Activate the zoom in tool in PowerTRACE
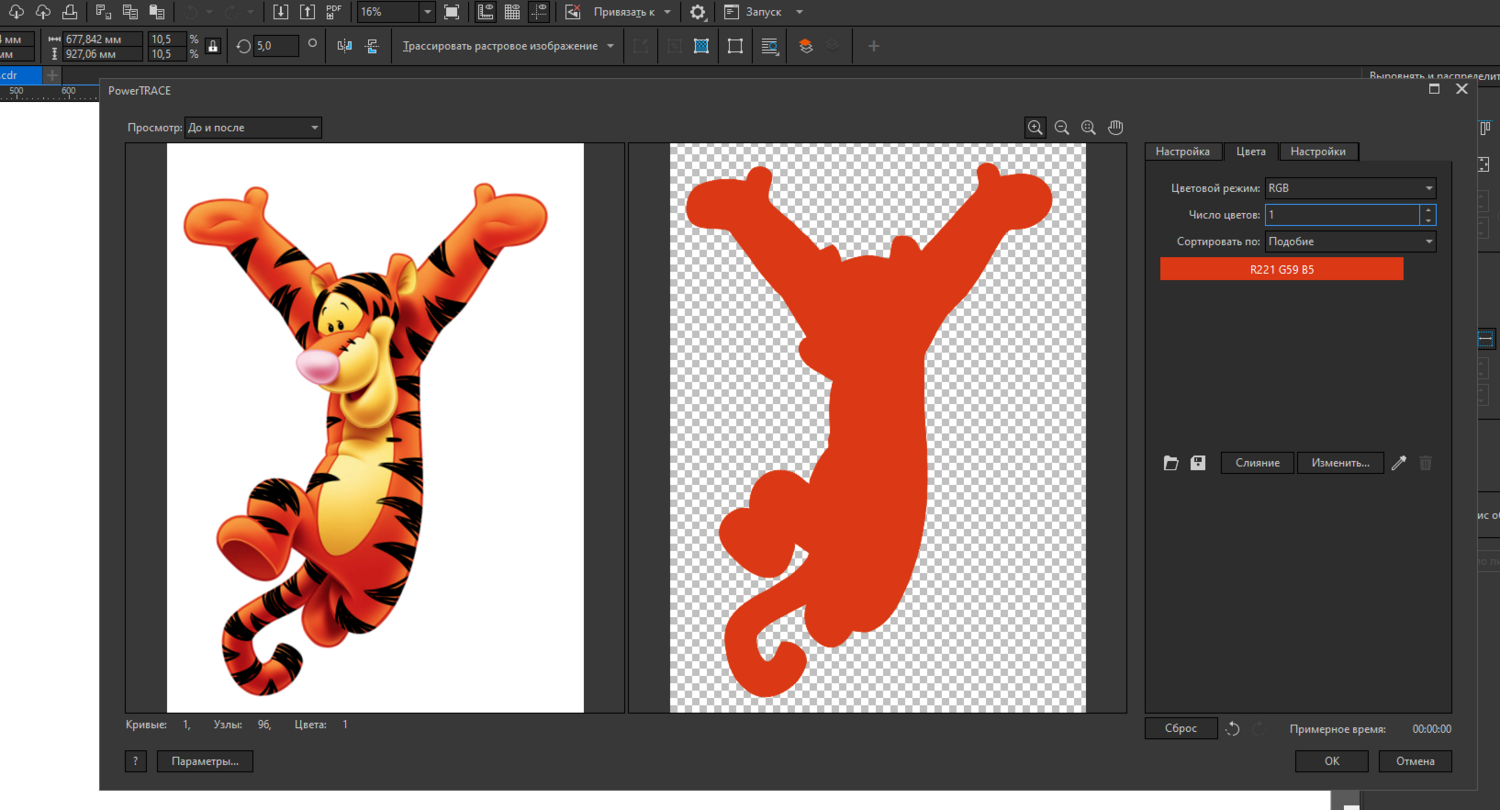The width and height of the screenshot is (1500, 810). click(x=1035, y=127)
